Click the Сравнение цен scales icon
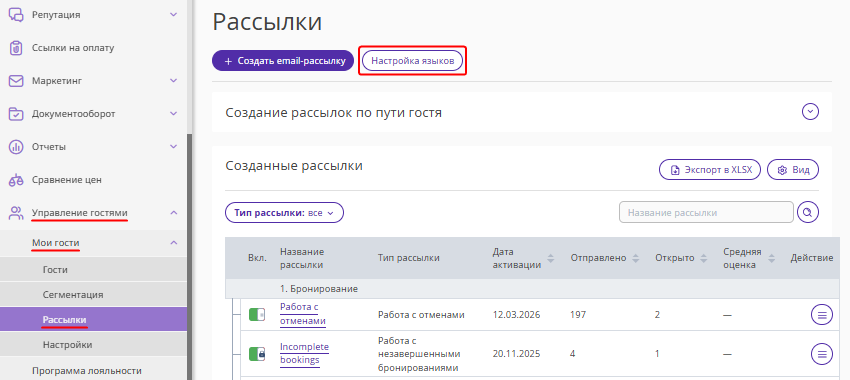This screenshot has height=380, width=850. [x=17, y=179]
